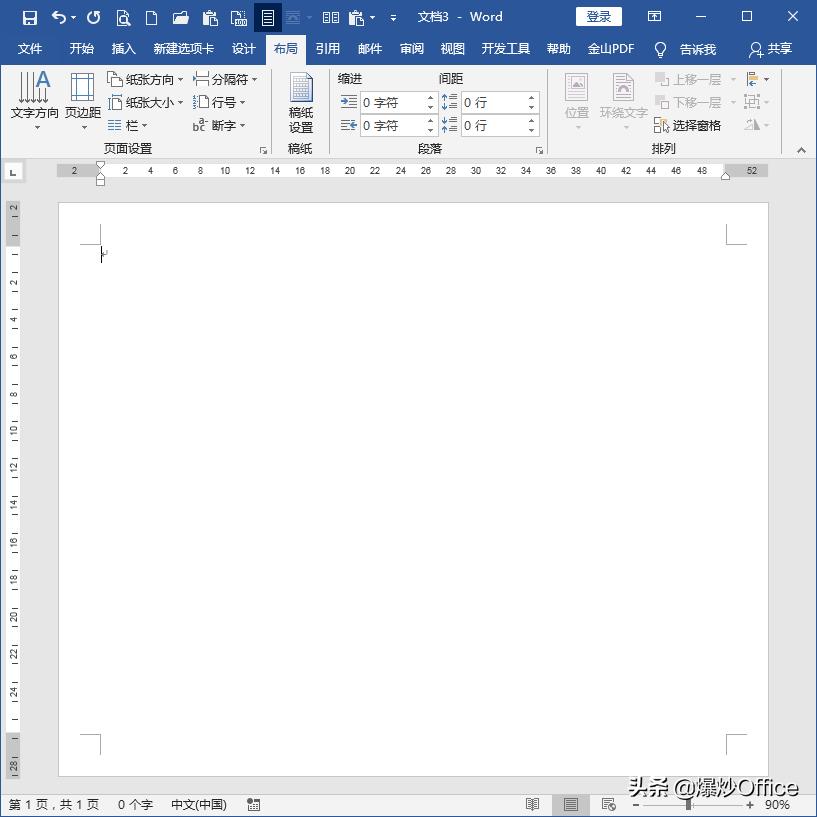Viewport: 817px width, 817px height.
Task: Increase spacing after with up arrow
Action: click(x=531, y=120)
